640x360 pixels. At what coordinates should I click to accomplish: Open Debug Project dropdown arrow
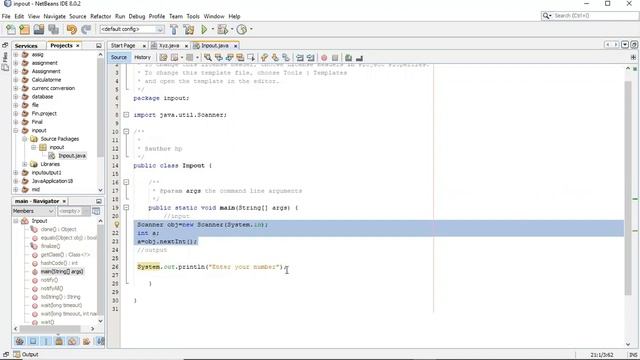click(232, 29)
